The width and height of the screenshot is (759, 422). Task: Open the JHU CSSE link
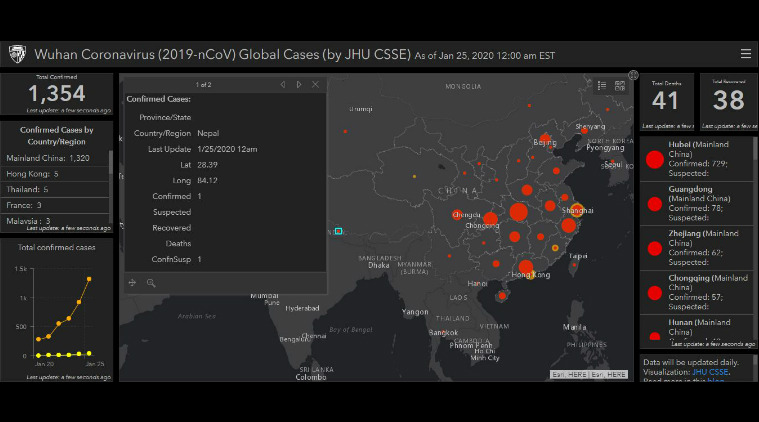tap(711, 371)
